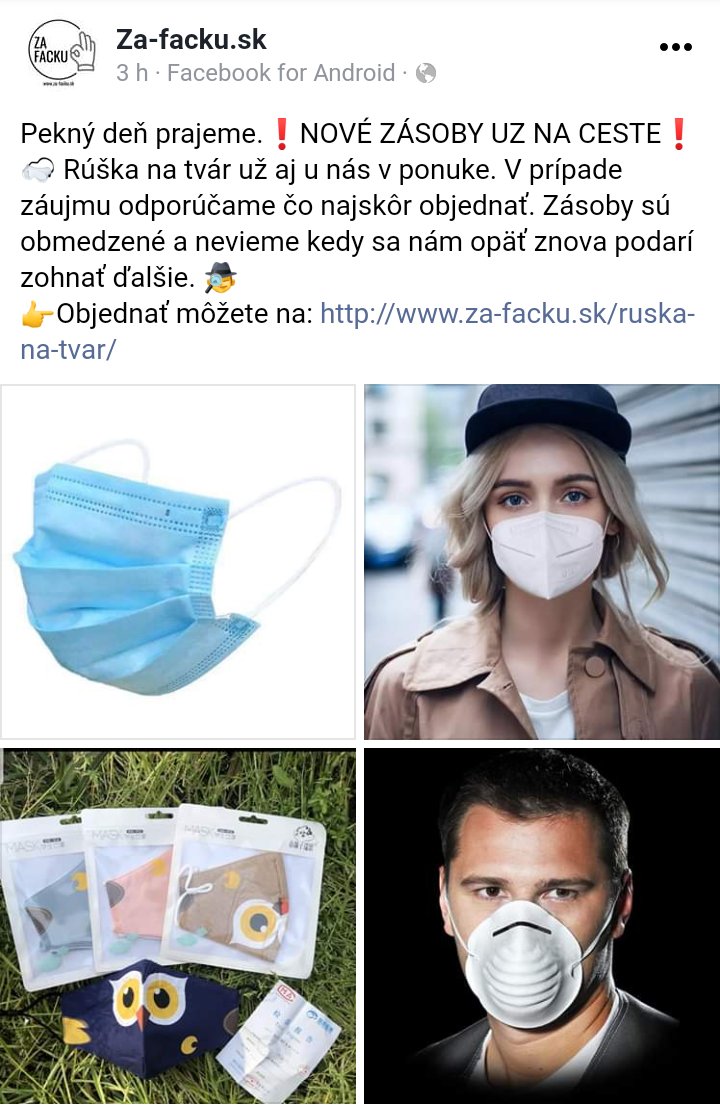Open photo of woman wearing white mask
Image resolution: width=720 pixels, height=1110 pixels.
click(x=542, y=562)
